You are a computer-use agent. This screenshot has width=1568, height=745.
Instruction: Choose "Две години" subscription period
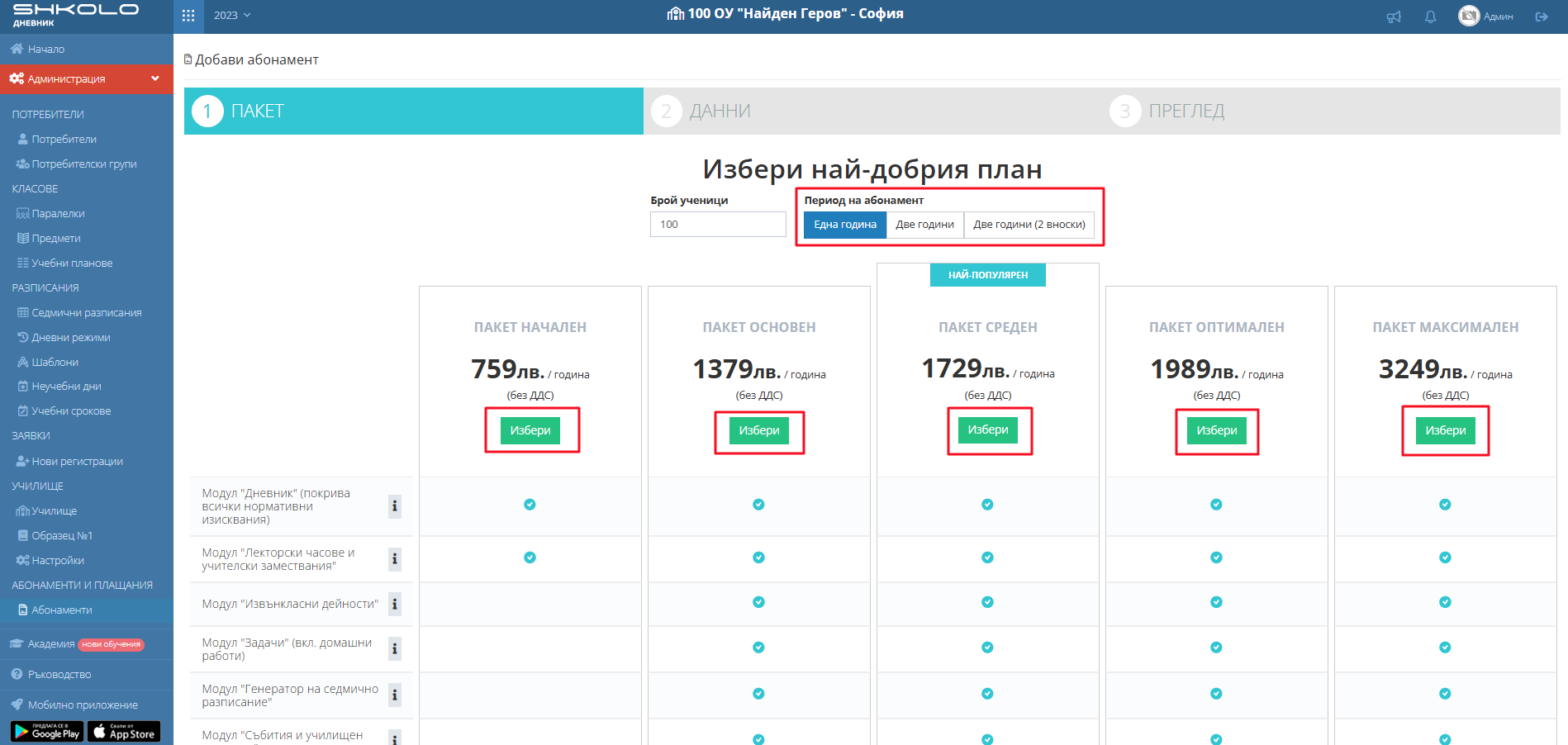point(924,225)
